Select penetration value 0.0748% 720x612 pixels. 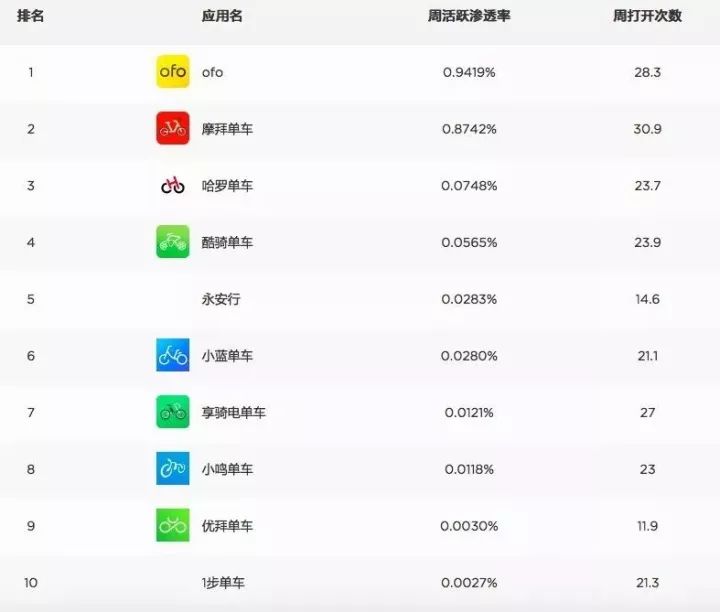[x=469, y=186]
